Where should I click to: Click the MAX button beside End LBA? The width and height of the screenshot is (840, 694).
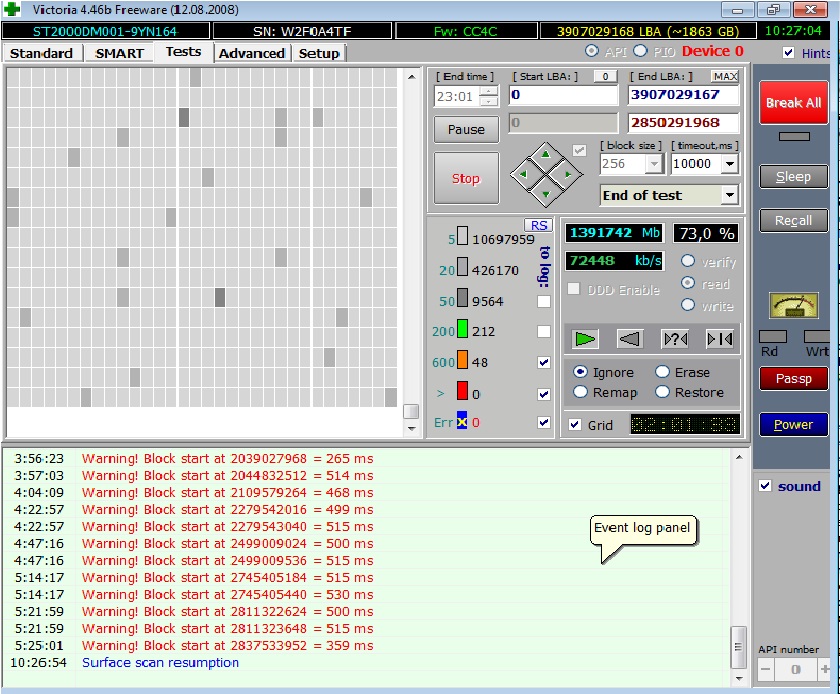(725, 77)
